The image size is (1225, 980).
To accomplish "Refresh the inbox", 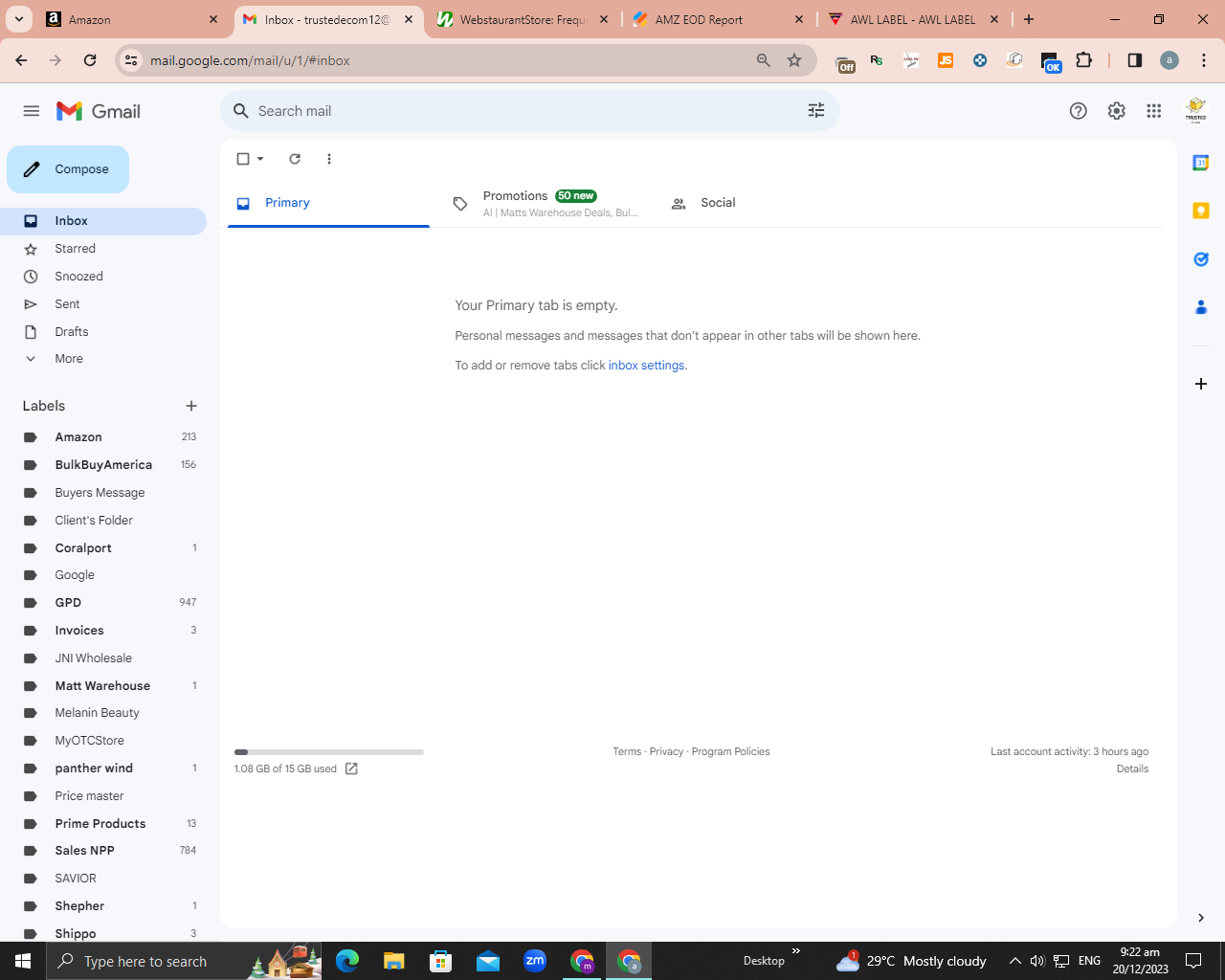I will (295, 159).
